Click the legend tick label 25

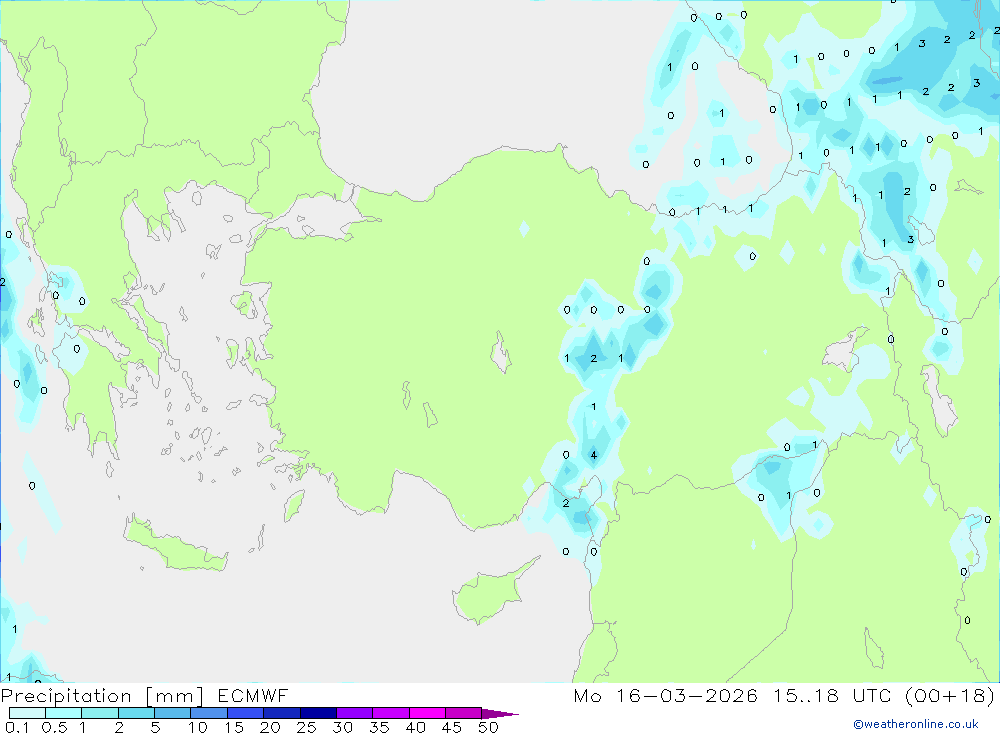[x=306, y=727]
